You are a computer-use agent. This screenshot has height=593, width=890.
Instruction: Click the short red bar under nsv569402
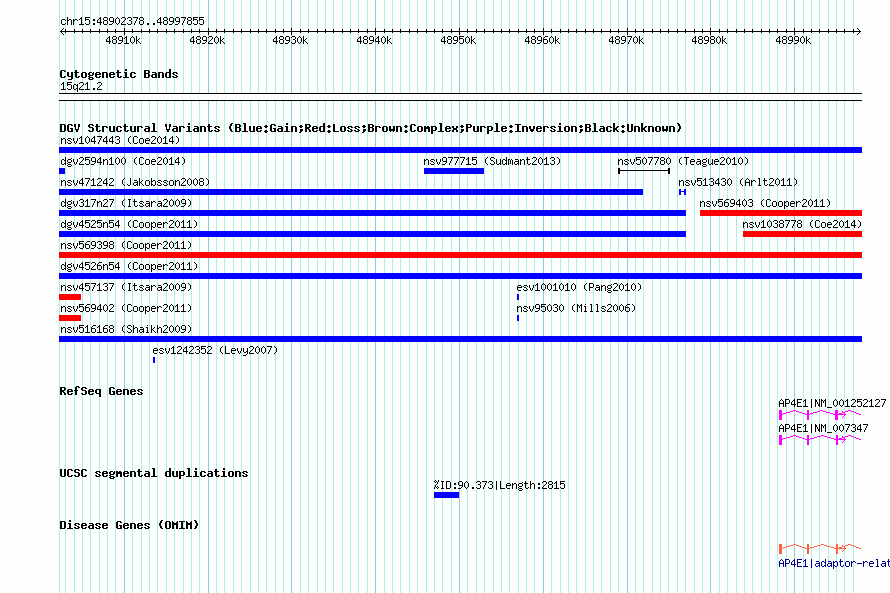click(70, 318)
